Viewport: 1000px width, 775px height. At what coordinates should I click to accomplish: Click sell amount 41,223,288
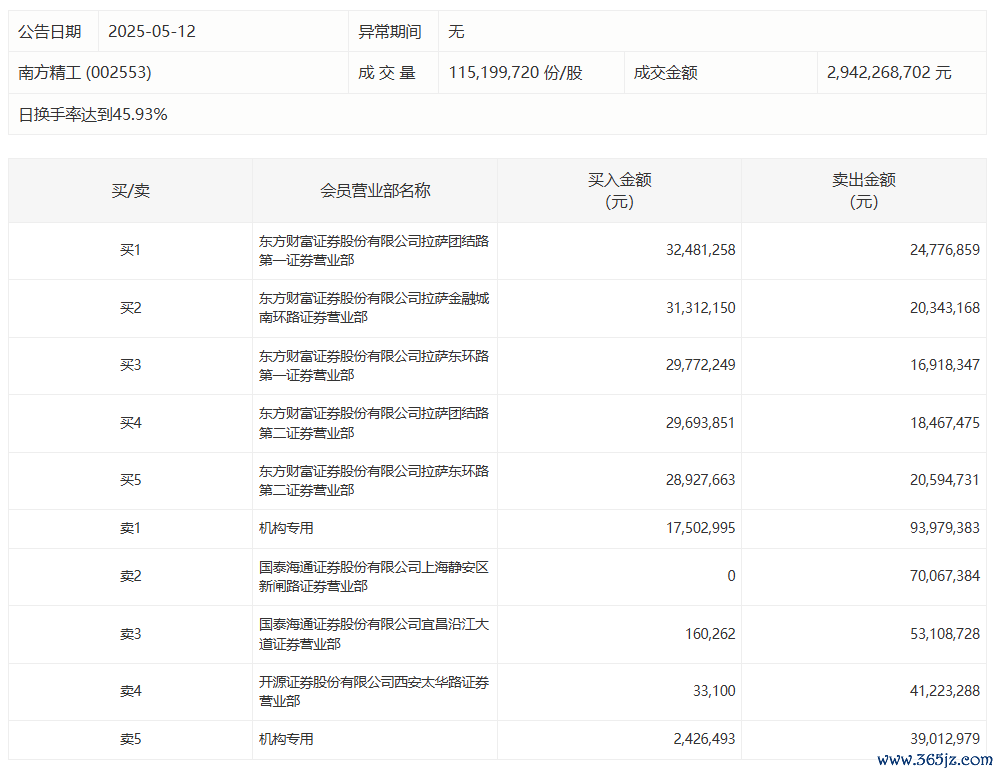[x=945, y=691]
